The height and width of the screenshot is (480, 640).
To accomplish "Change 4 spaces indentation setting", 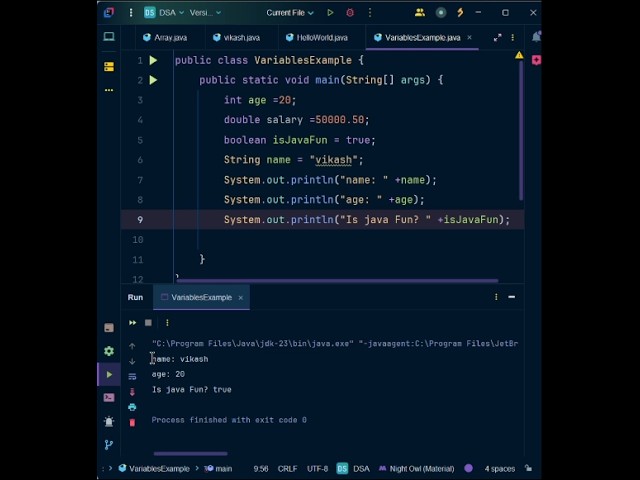I will [x=500, y=469].
